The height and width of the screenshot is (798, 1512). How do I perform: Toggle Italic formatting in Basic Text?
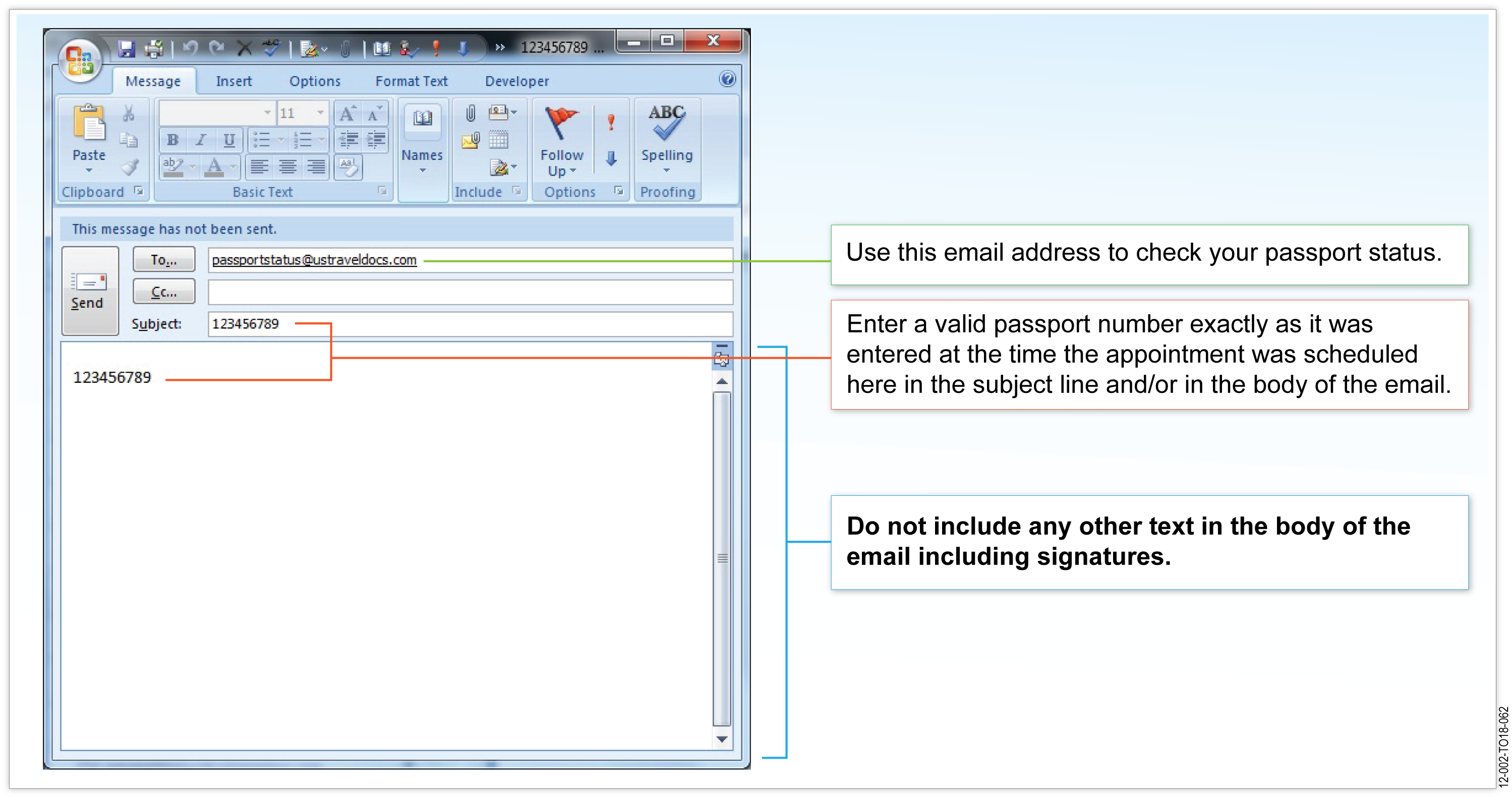[x=198, y=140]
